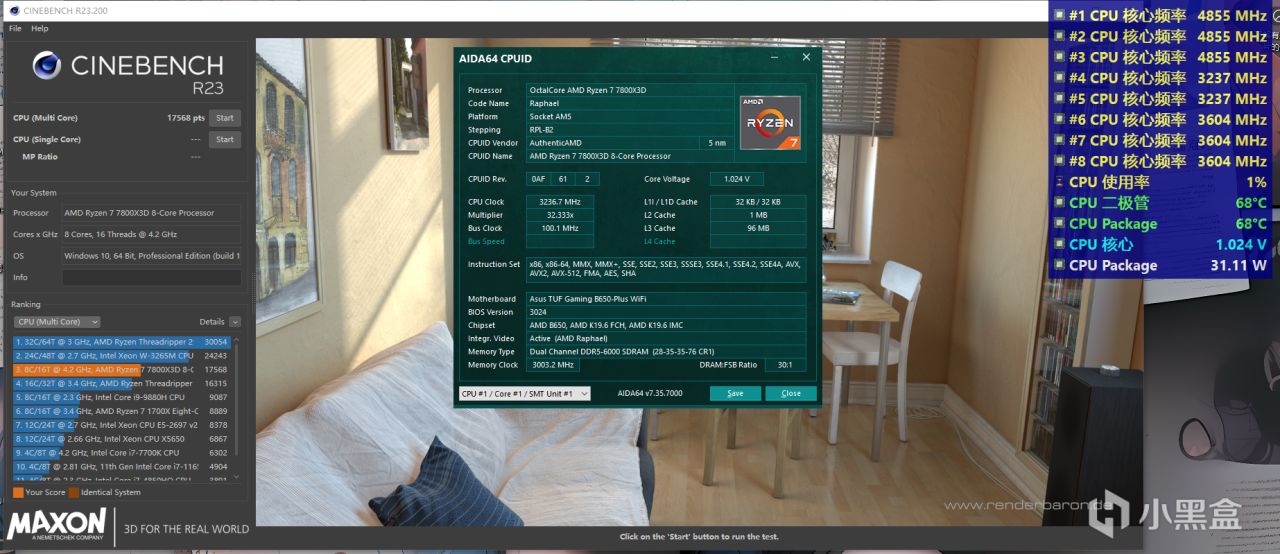Click the Code Name value Raphael

click(630, 103)
